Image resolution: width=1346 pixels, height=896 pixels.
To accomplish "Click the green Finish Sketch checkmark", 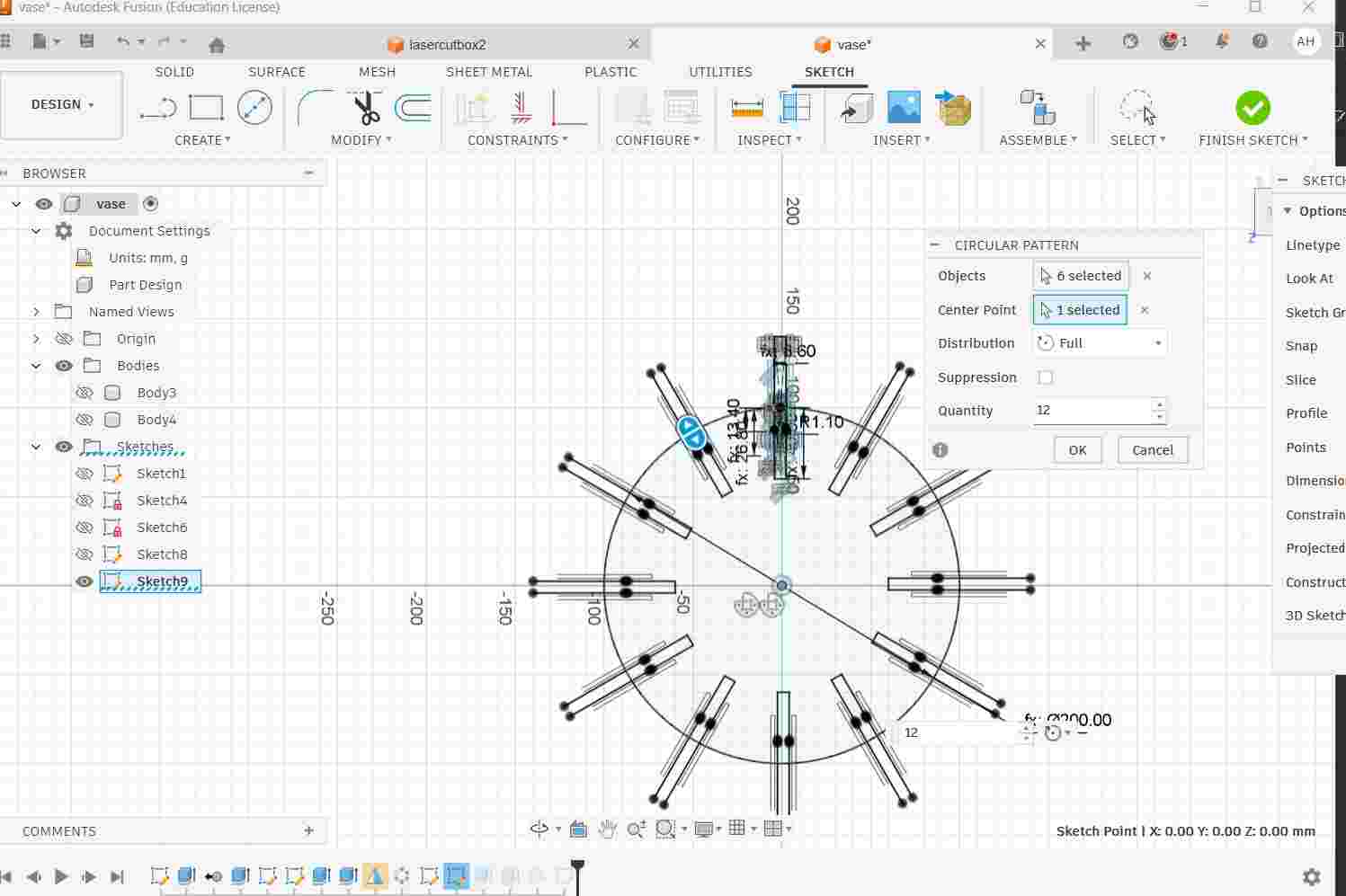I will point(1252,108).
